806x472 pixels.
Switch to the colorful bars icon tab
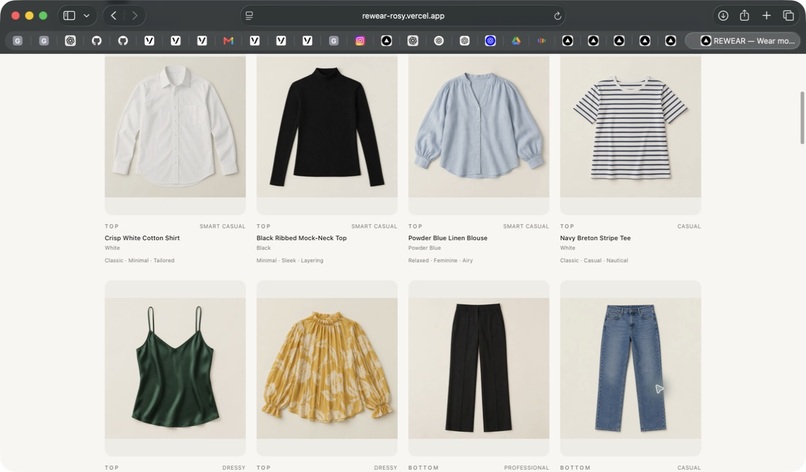pyautogui.click(x=542, y=41)
